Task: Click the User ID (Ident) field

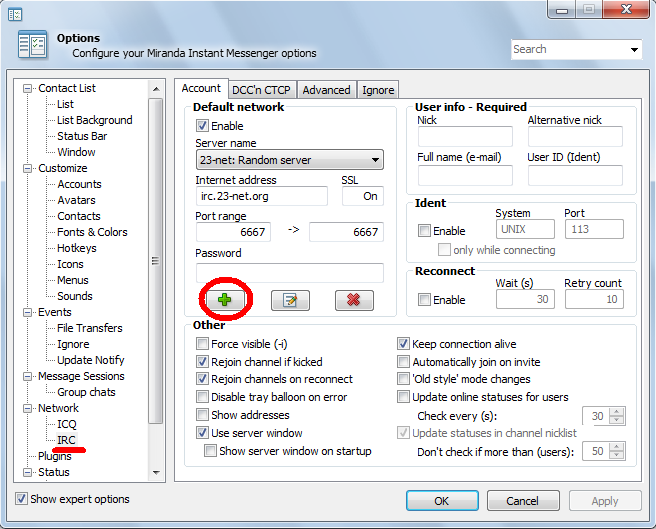Action: coord(575,175)
